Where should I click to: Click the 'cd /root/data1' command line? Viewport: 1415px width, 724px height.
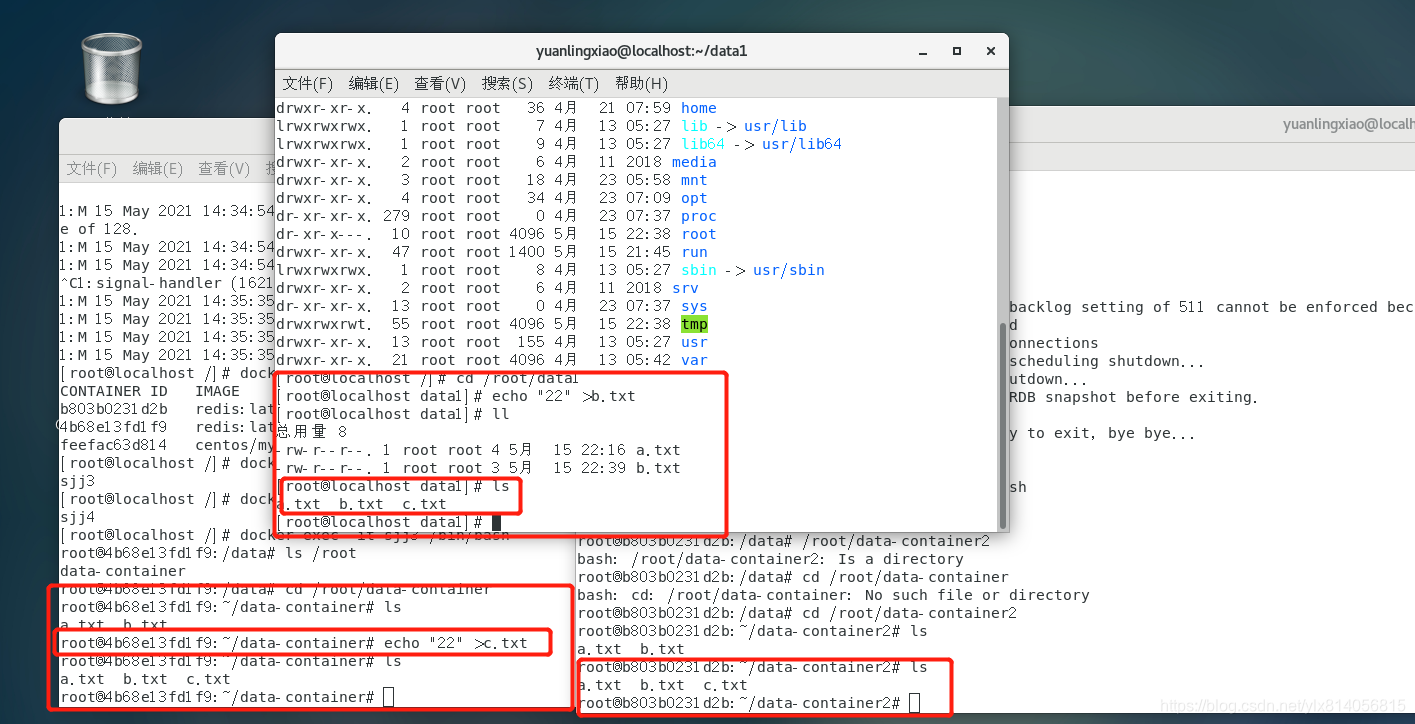point(428,378)
